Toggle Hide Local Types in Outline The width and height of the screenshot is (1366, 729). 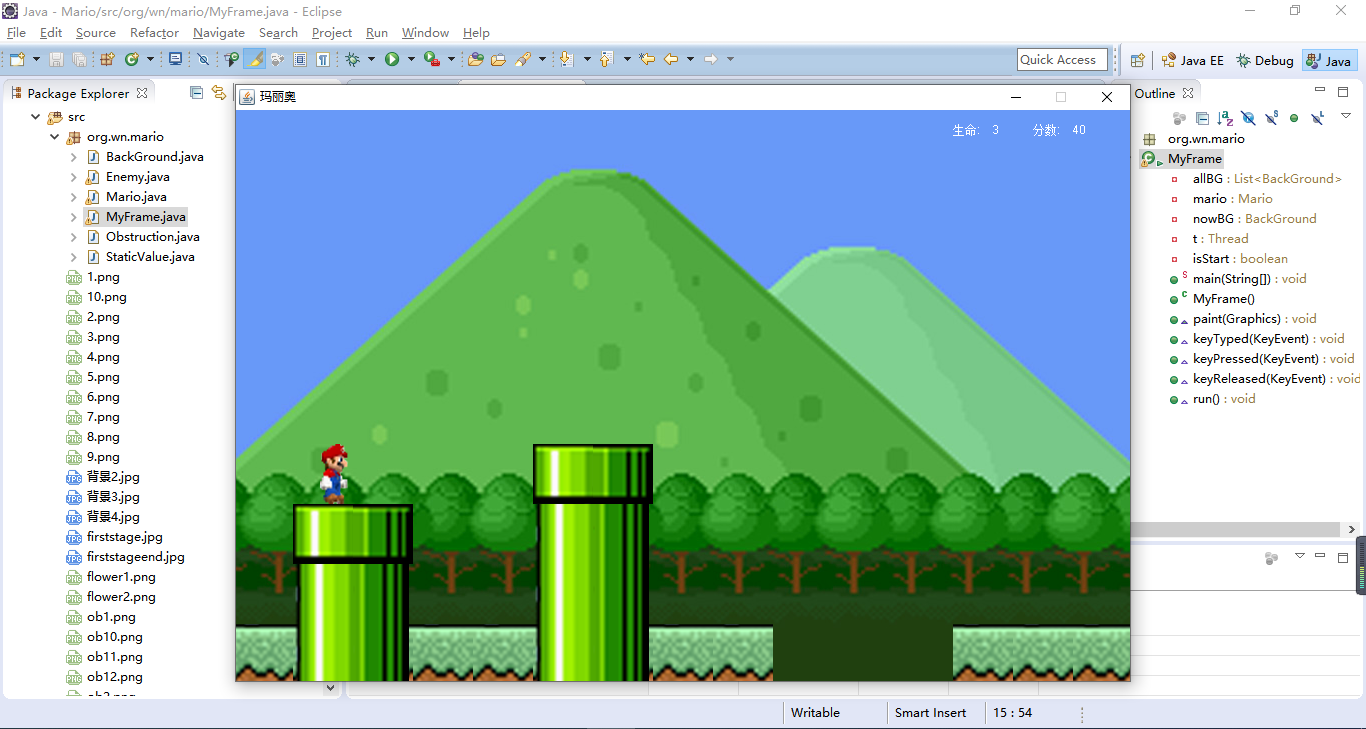(x=1317, y=118)
